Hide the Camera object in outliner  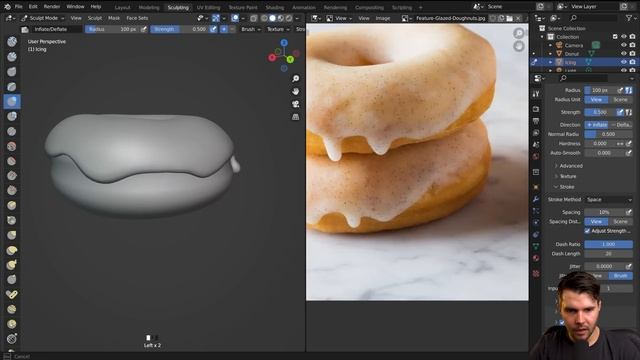click(624, 45)
